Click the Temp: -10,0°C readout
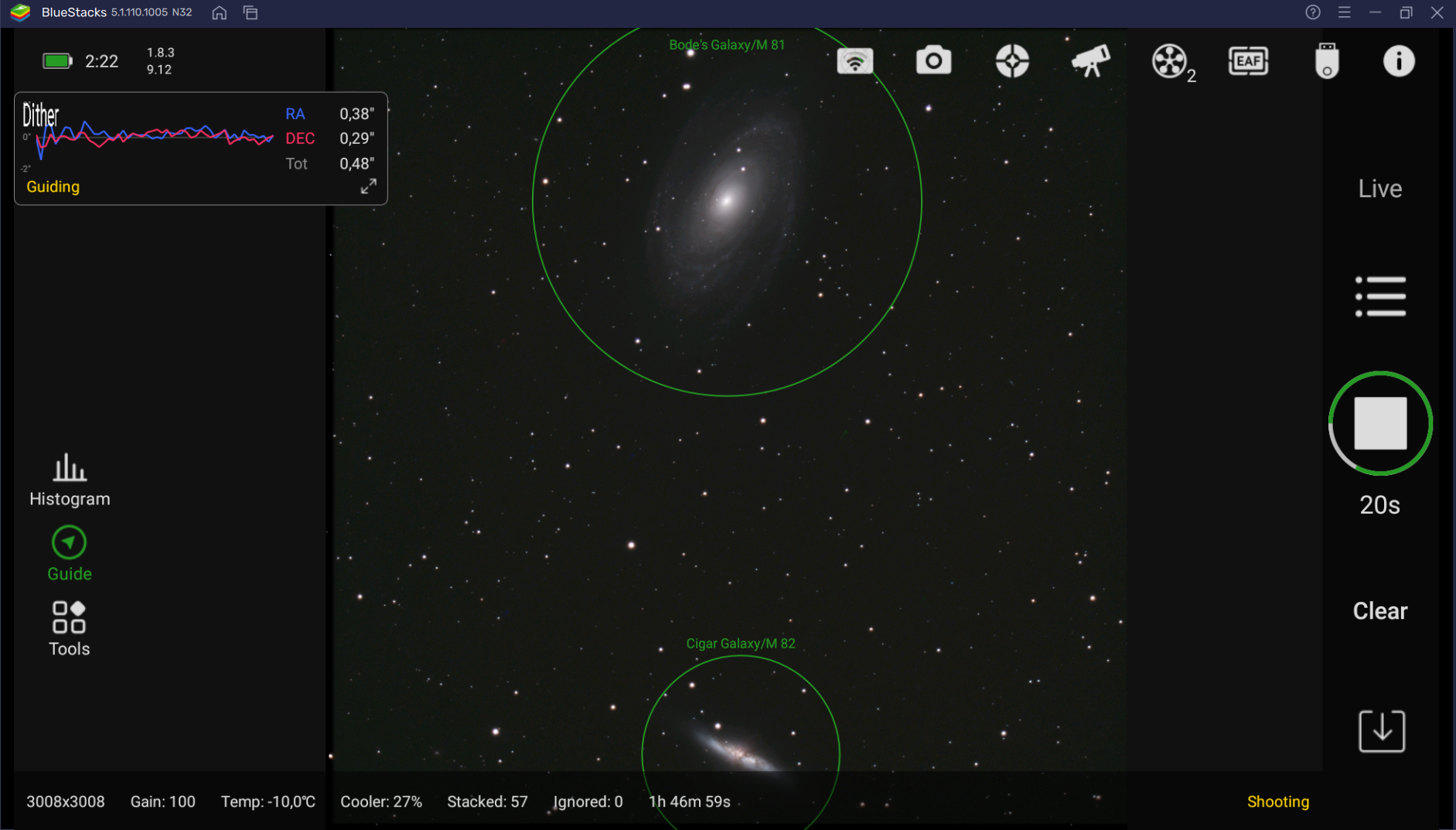 click(268, 802)
